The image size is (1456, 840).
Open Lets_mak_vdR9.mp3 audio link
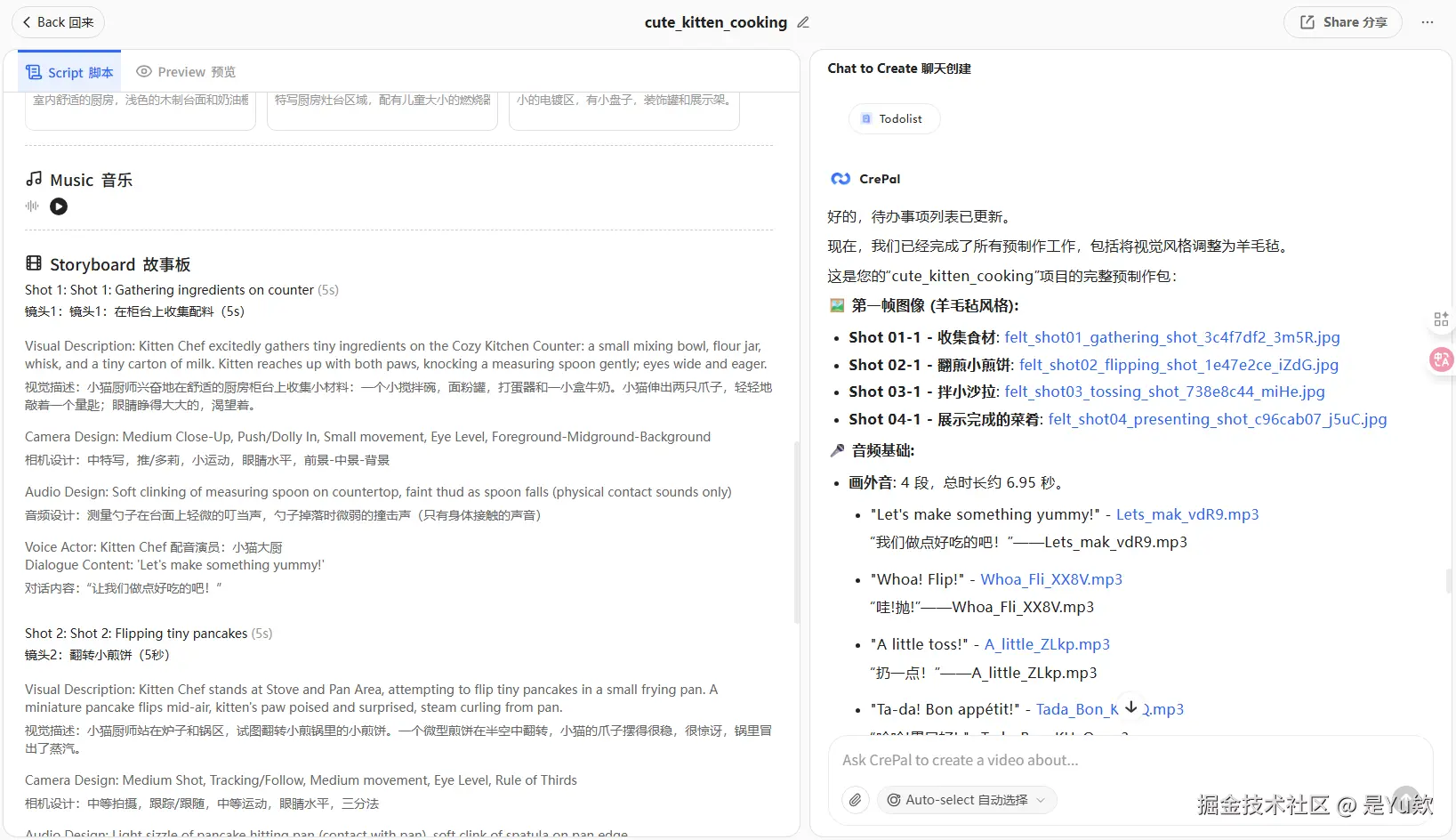[1187, 514]
